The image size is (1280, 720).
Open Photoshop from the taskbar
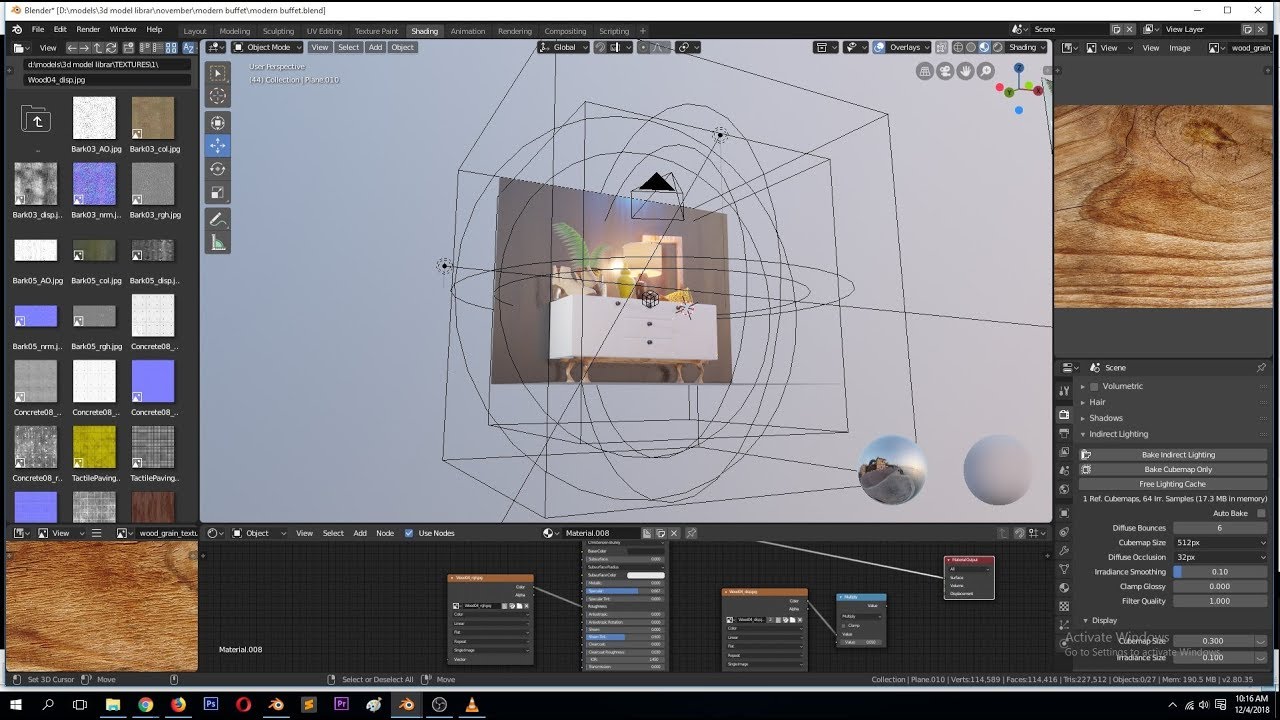tap(211, 705)
